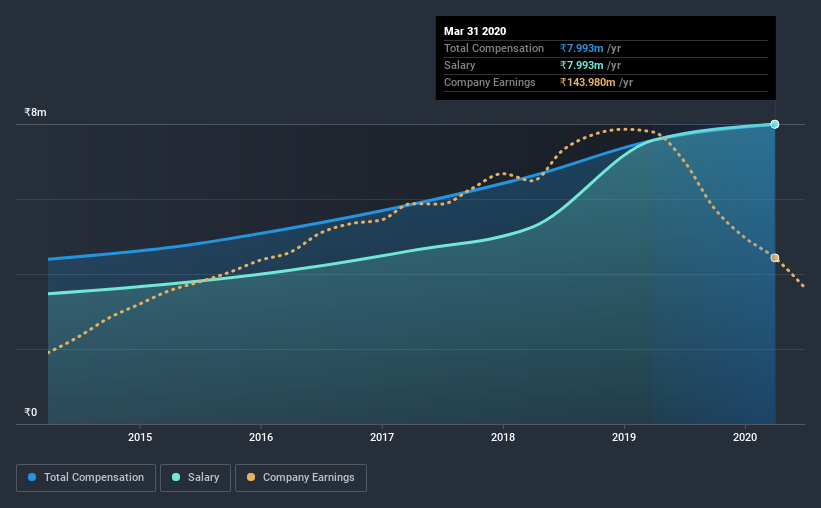Select the 2016 x-axis label
This screenshot has height=508, width=821.
(x=261, y=437)
